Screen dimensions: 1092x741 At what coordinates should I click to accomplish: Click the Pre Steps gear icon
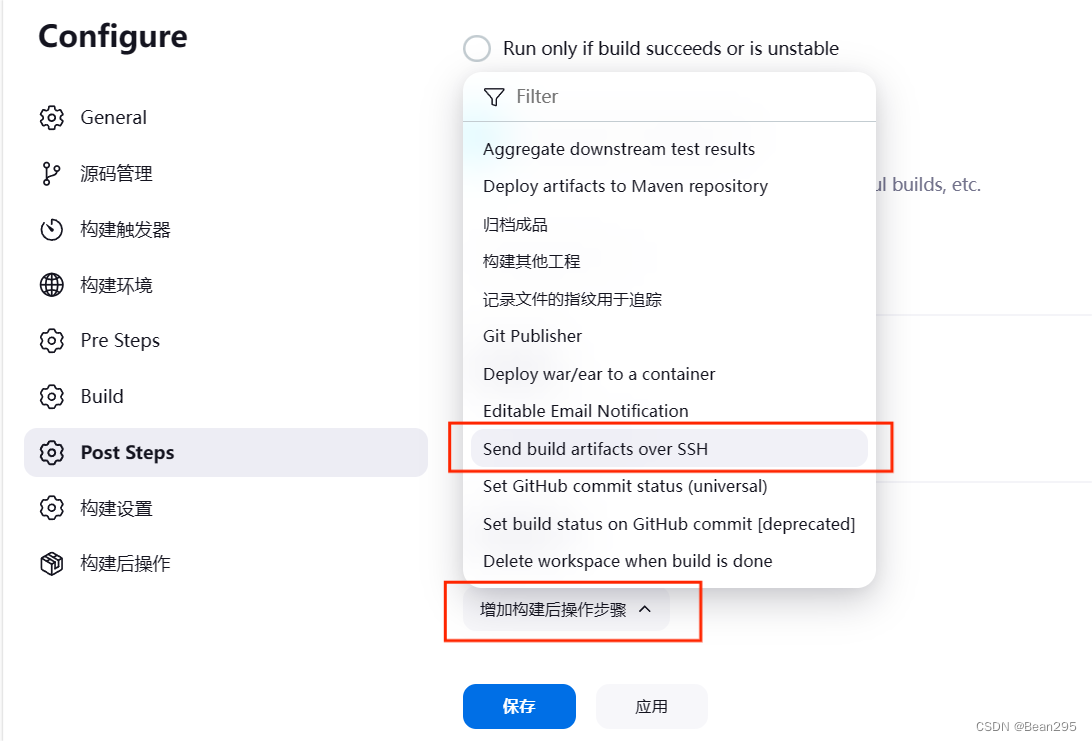click(51, 340)
